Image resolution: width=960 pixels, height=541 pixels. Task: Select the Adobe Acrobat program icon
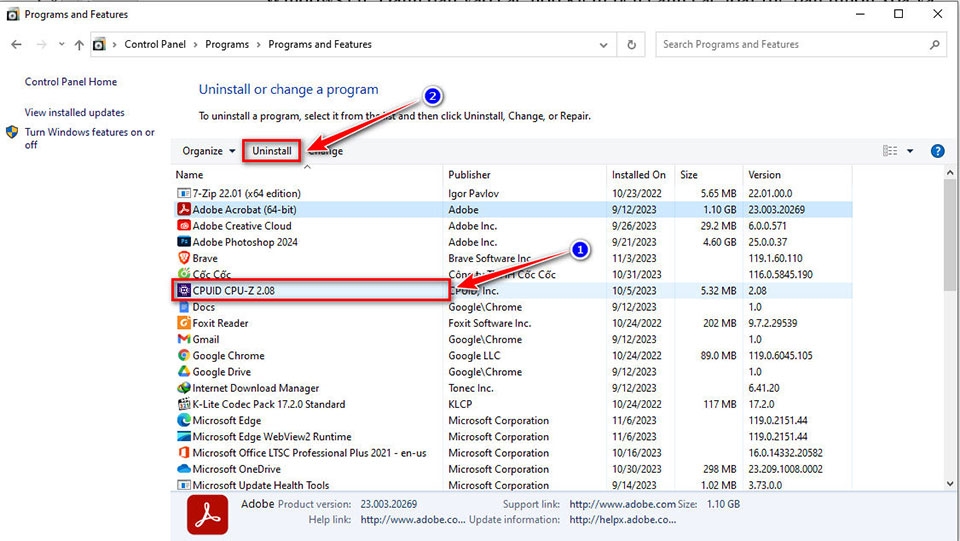click(183, 210)
